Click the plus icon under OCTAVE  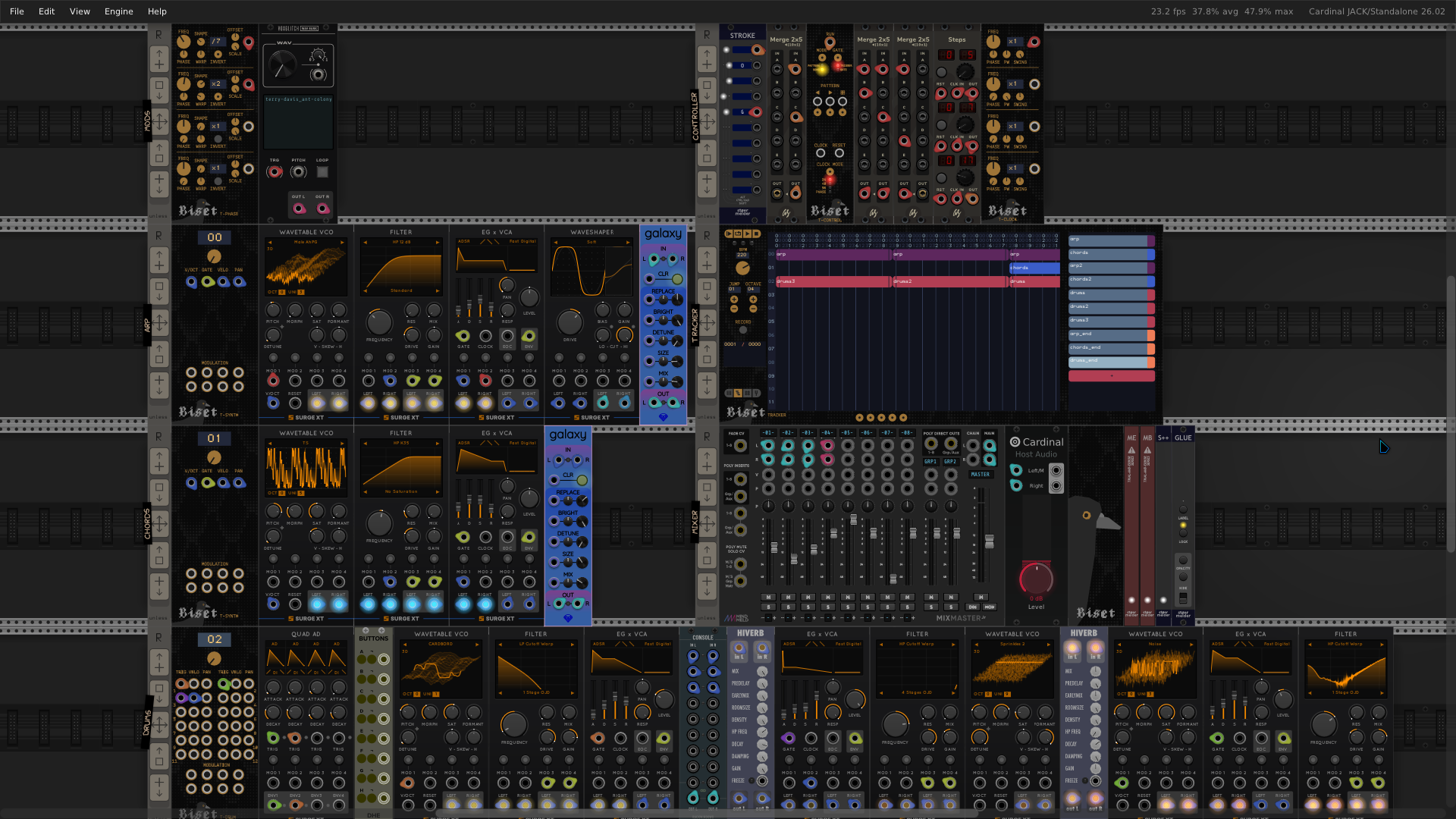coord(753,300)
